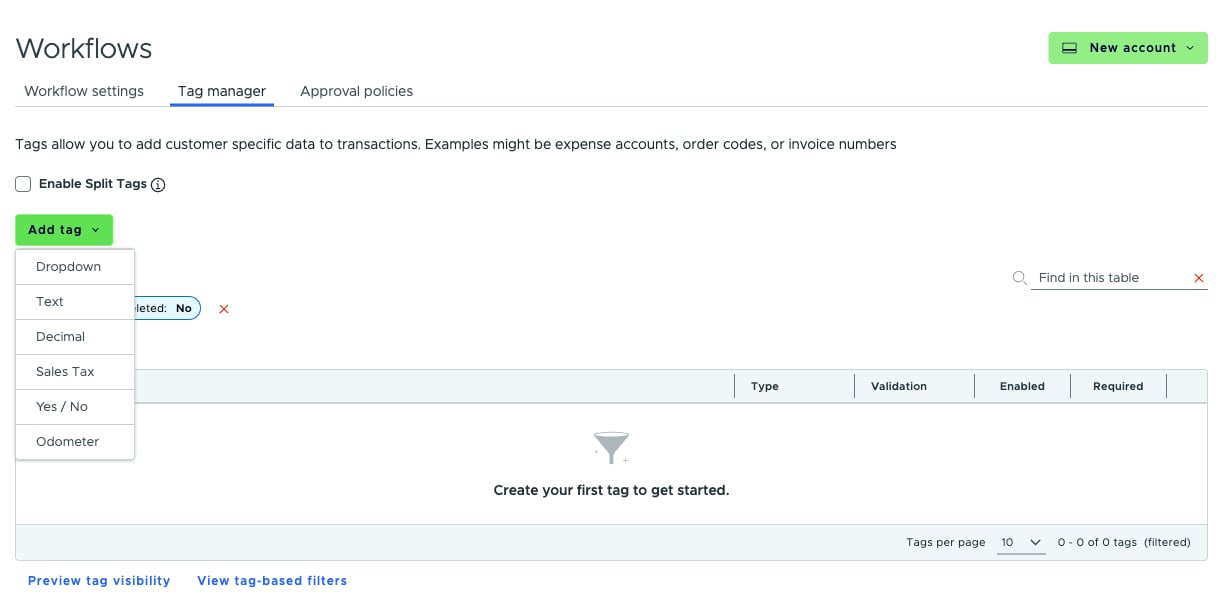Click the card icon on New account

point(1069,48)
